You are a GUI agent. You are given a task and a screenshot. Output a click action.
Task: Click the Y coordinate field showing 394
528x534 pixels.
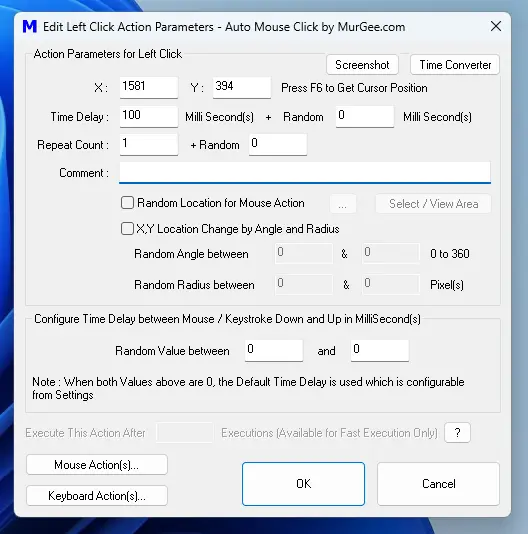242,88
